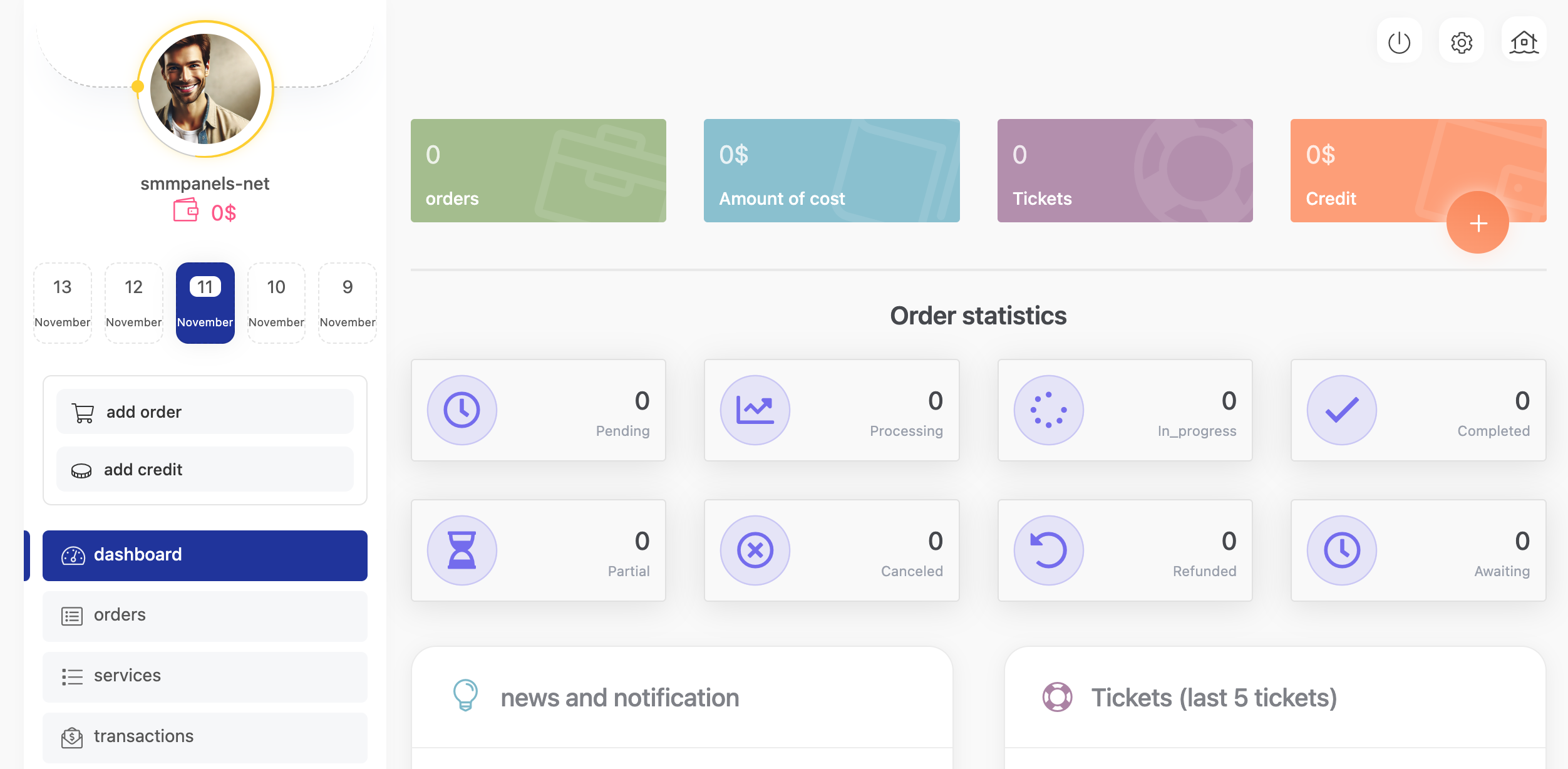Click the home house icon
1568x769 pixels.
pyautogui.click(x=1524, y=42)
